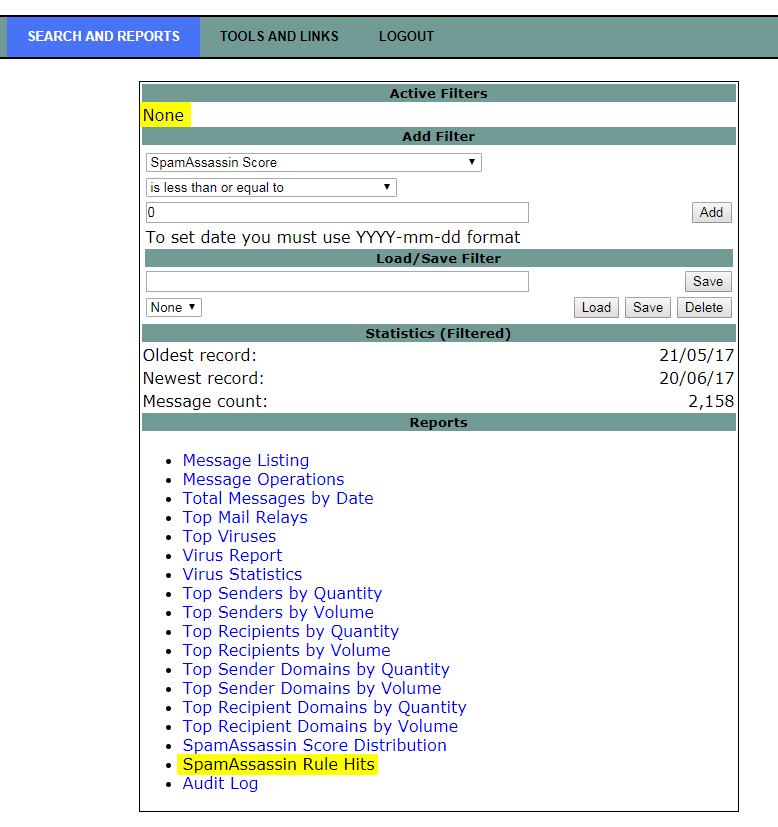Click the Active Filters section header
The image size is (778, 827).
438,93
